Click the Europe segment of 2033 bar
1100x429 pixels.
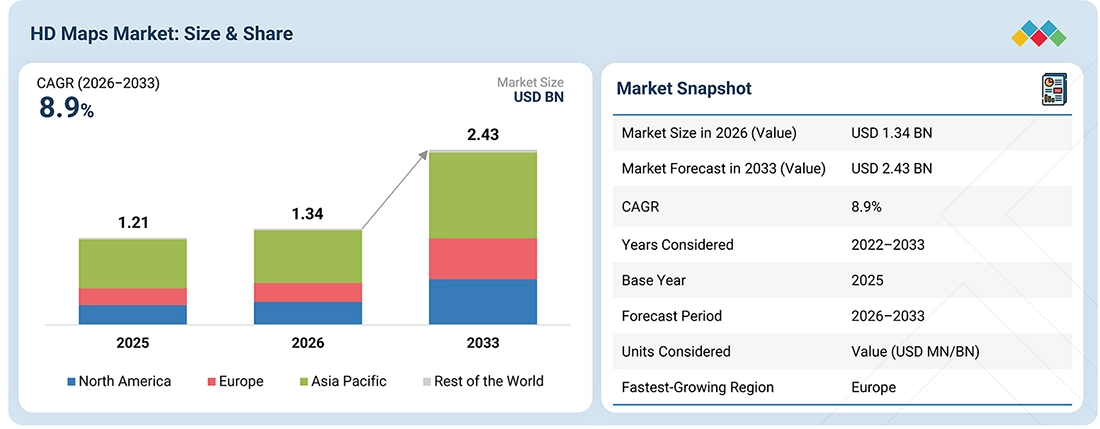coord(483,259)
